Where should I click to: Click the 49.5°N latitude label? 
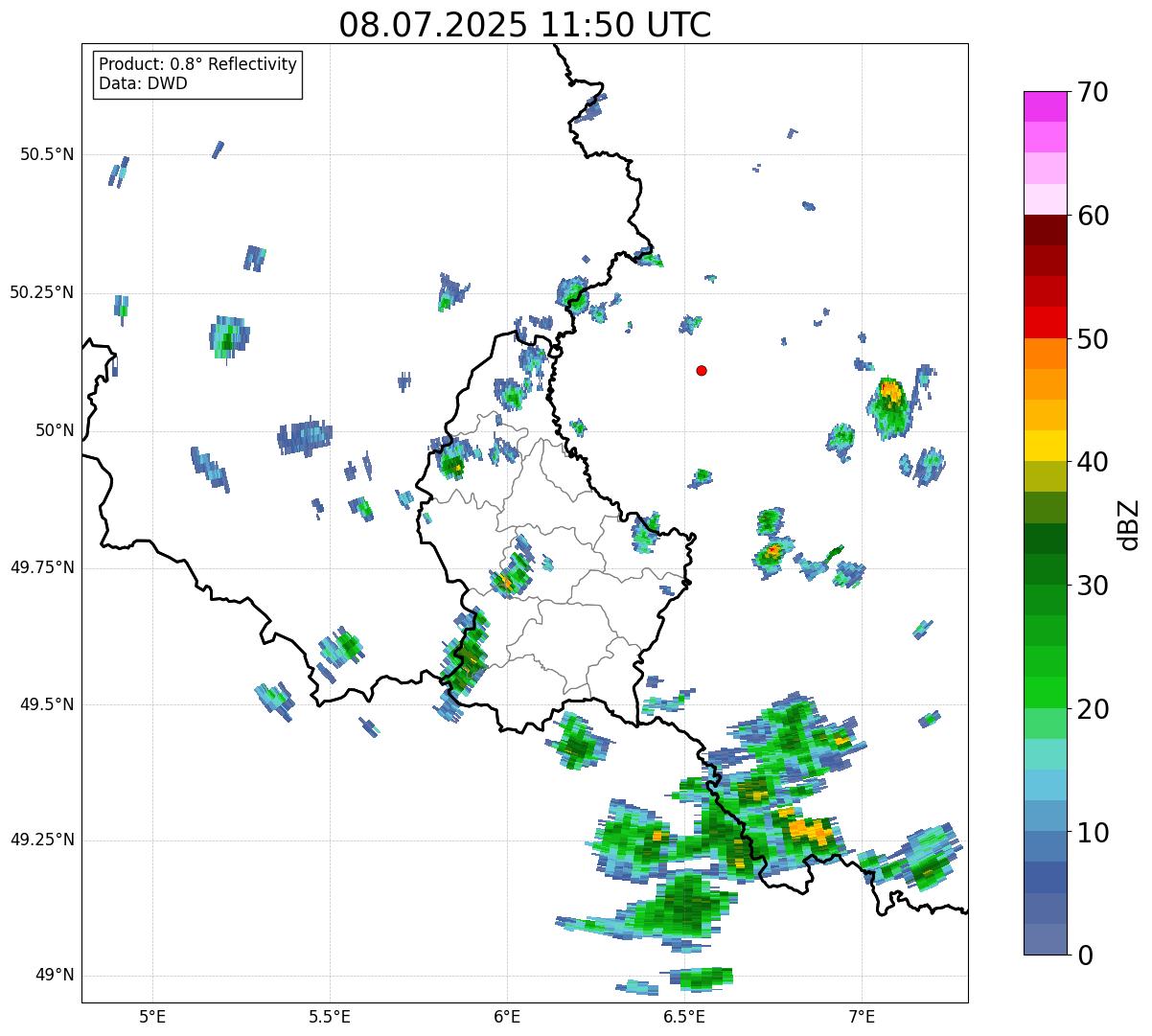[47, 704]
